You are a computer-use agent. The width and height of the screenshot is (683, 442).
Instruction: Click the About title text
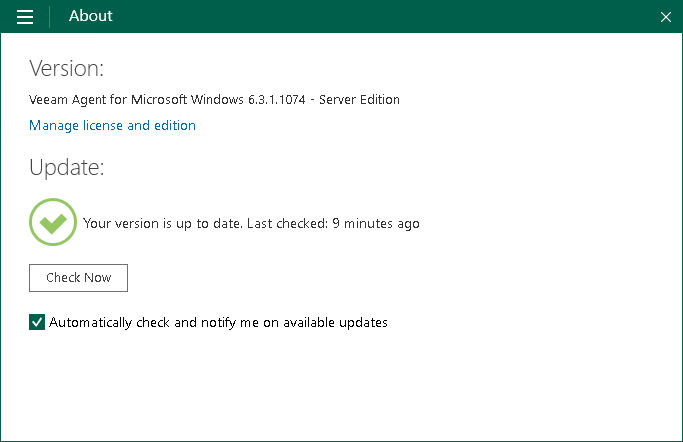91,16
